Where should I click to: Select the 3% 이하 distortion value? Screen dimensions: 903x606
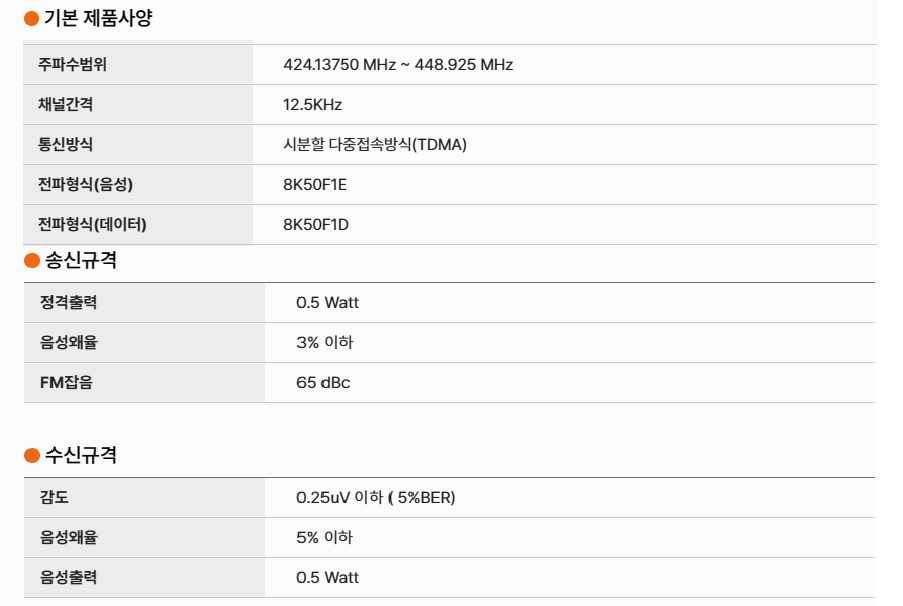click(324, 343)
